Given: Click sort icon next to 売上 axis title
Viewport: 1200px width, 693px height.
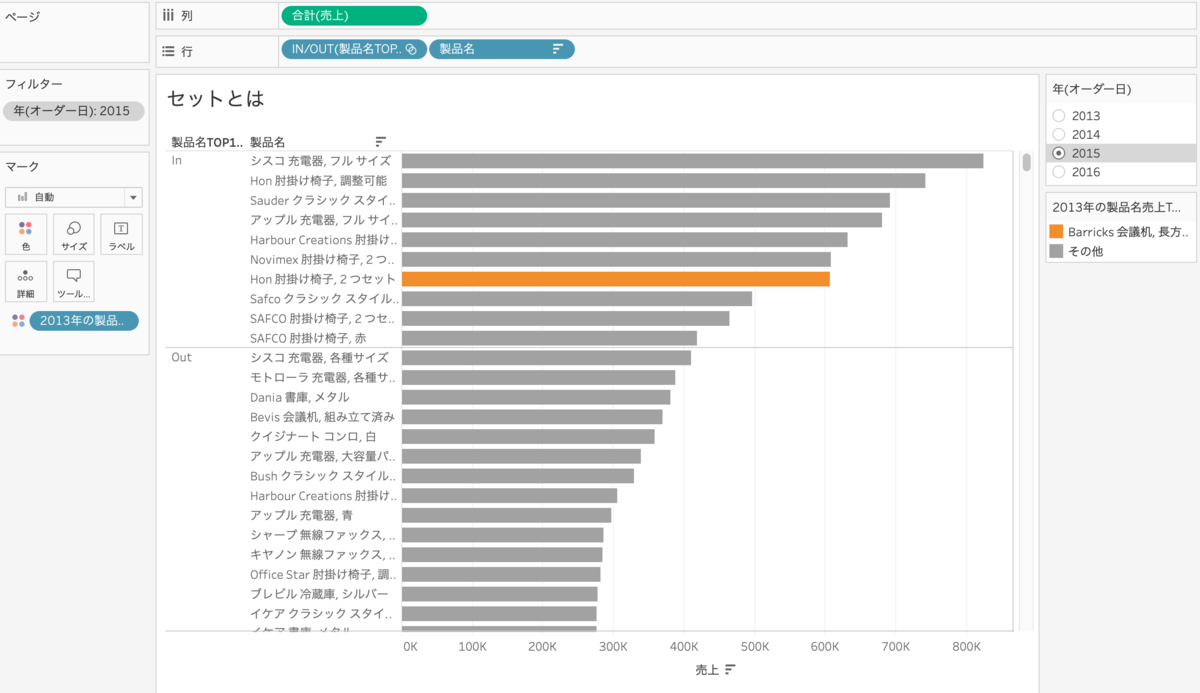Looking at the screenshot, I should (730, 669).
